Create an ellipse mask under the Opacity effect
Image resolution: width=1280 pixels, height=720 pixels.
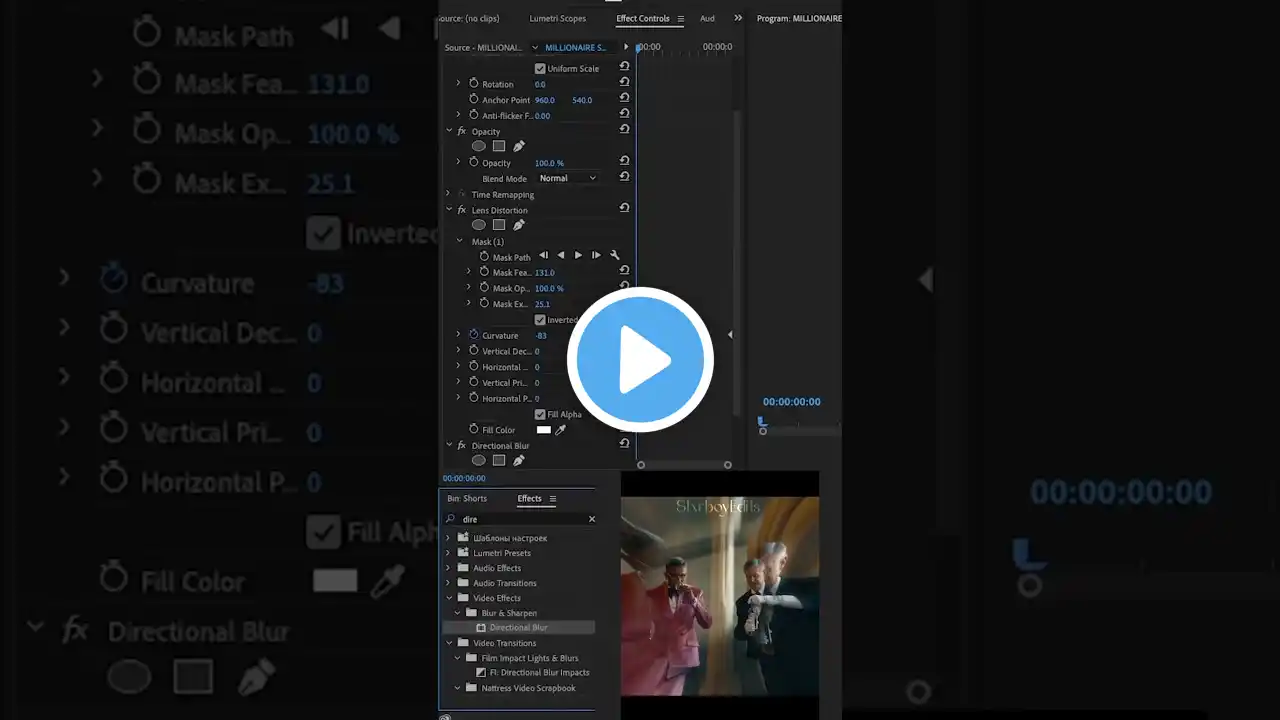pyautogui.click(x=479, y=146)
